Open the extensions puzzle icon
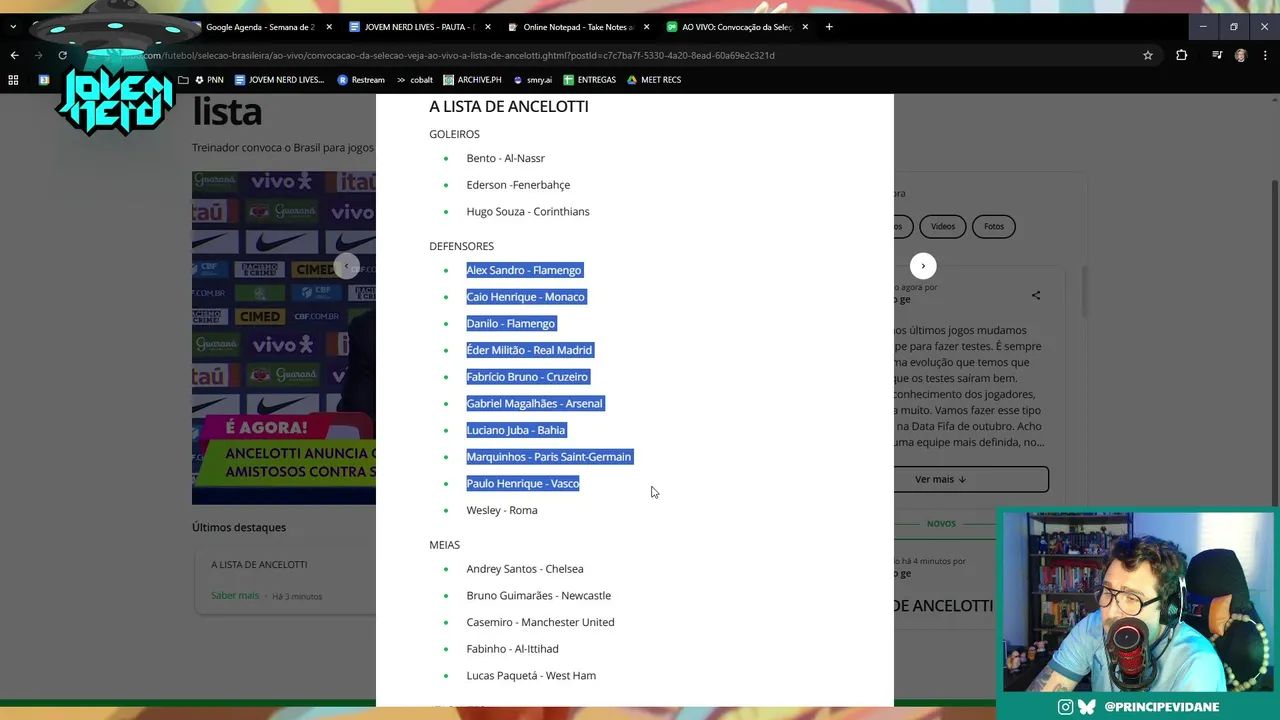 click(1182, 55)
